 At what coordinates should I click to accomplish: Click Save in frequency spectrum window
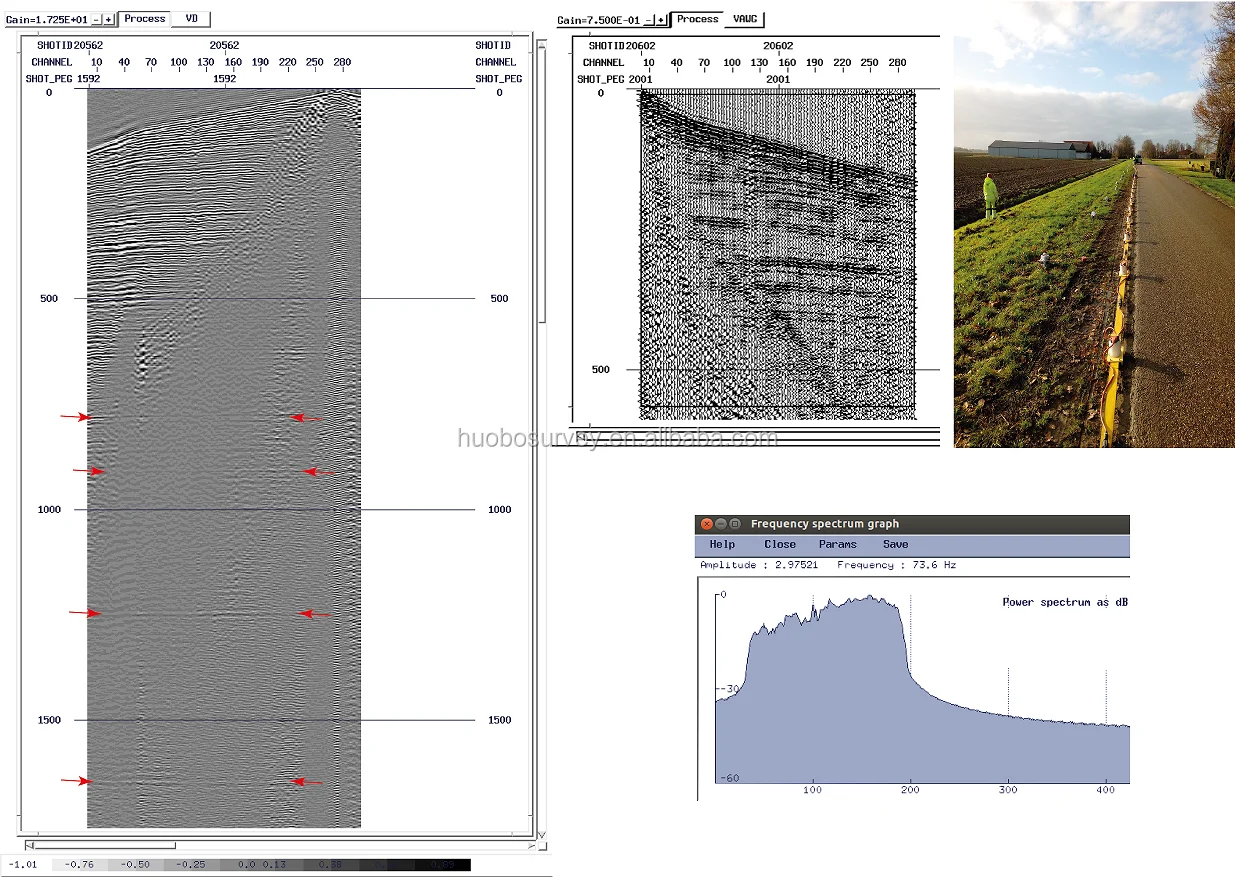pos(895,545)
